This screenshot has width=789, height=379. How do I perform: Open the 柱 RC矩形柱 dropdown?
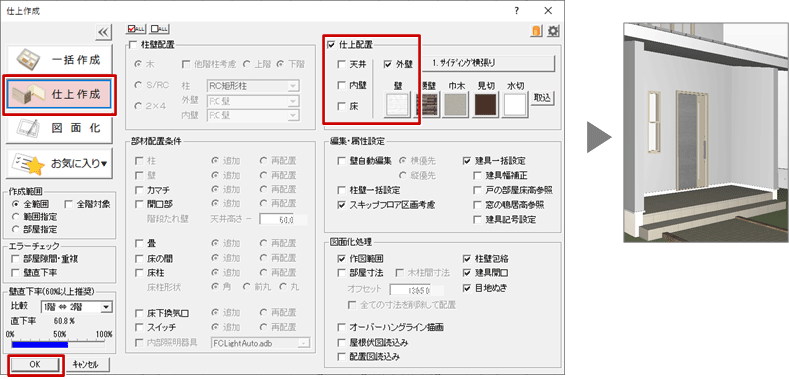click(254, 86)
